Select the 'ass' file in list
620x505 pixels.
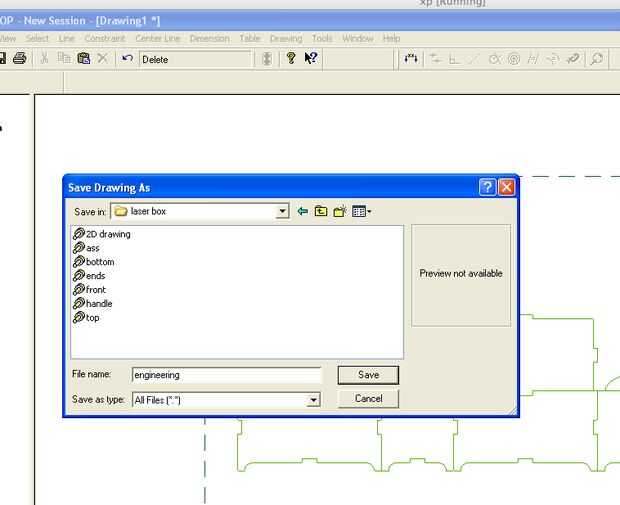[86, 248]
